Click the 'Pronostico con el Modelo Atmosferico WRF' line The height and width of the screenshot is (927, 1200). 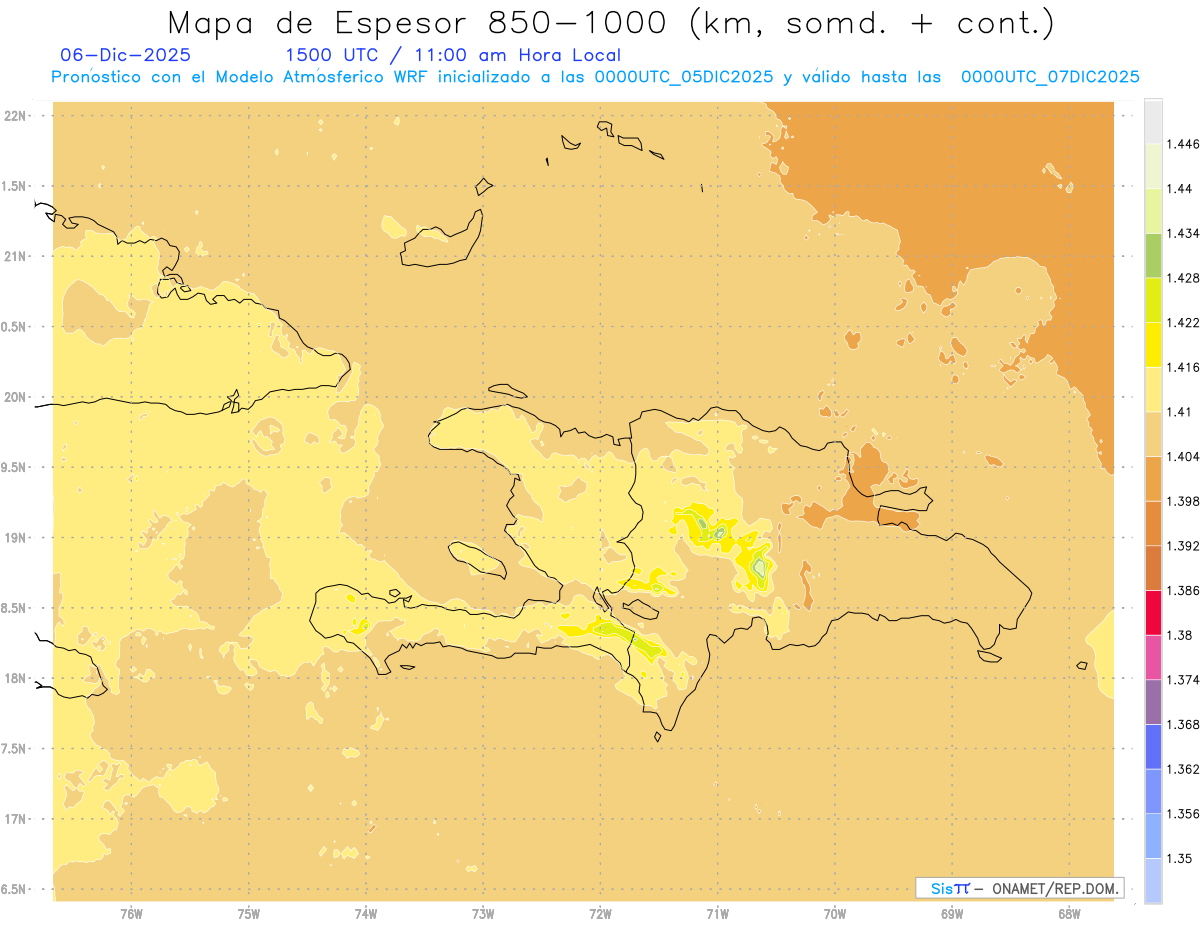(x=595, y=77)
